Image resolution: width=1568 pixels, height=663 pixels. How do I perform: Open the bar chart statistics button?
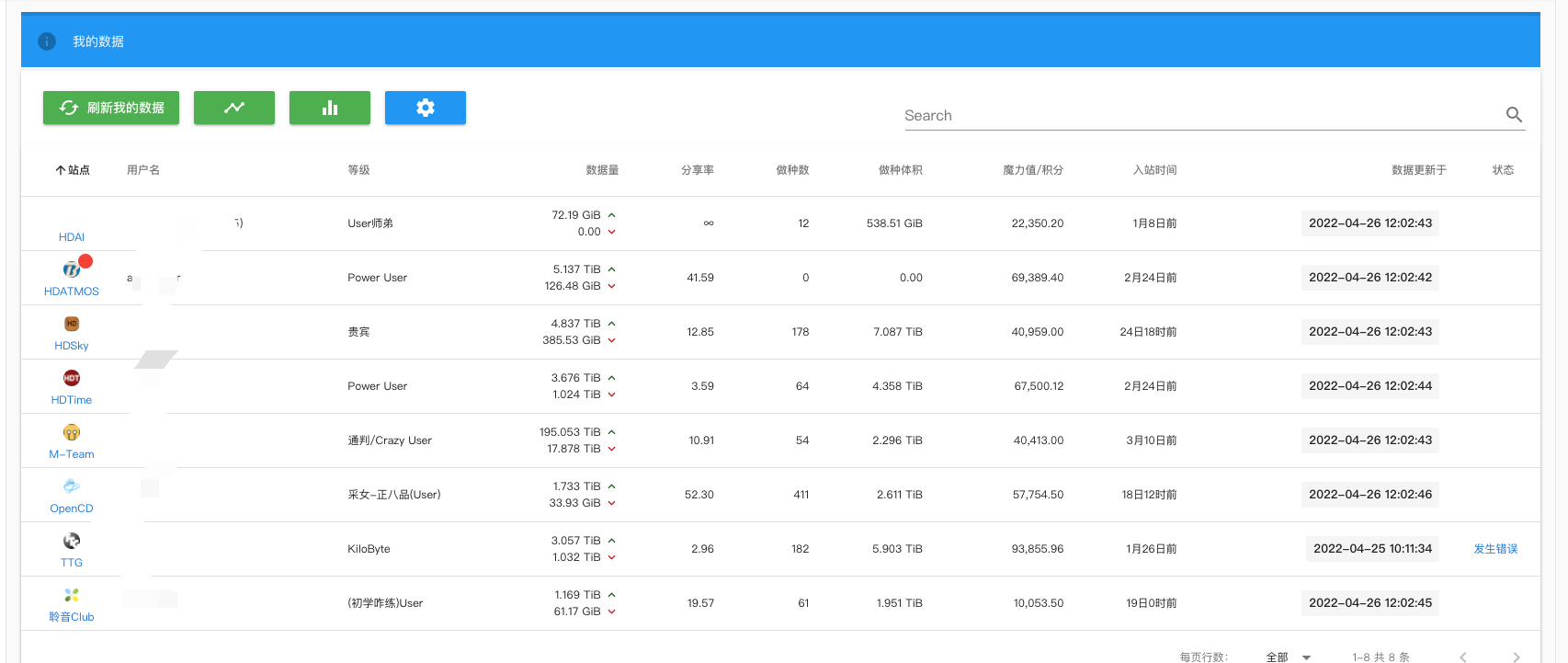point(330,108)
